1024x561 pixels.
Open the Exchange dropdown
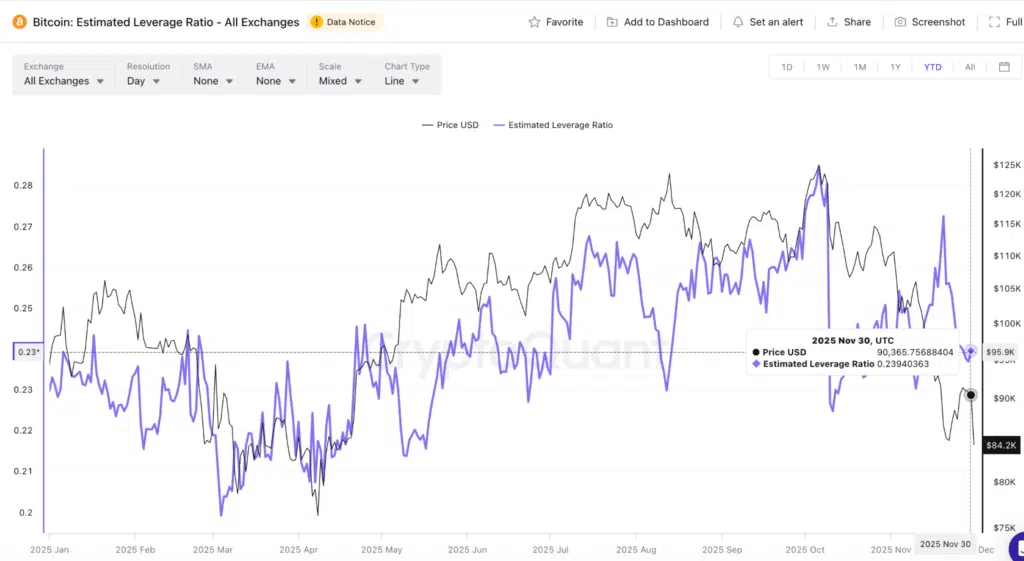coord(64,81)
